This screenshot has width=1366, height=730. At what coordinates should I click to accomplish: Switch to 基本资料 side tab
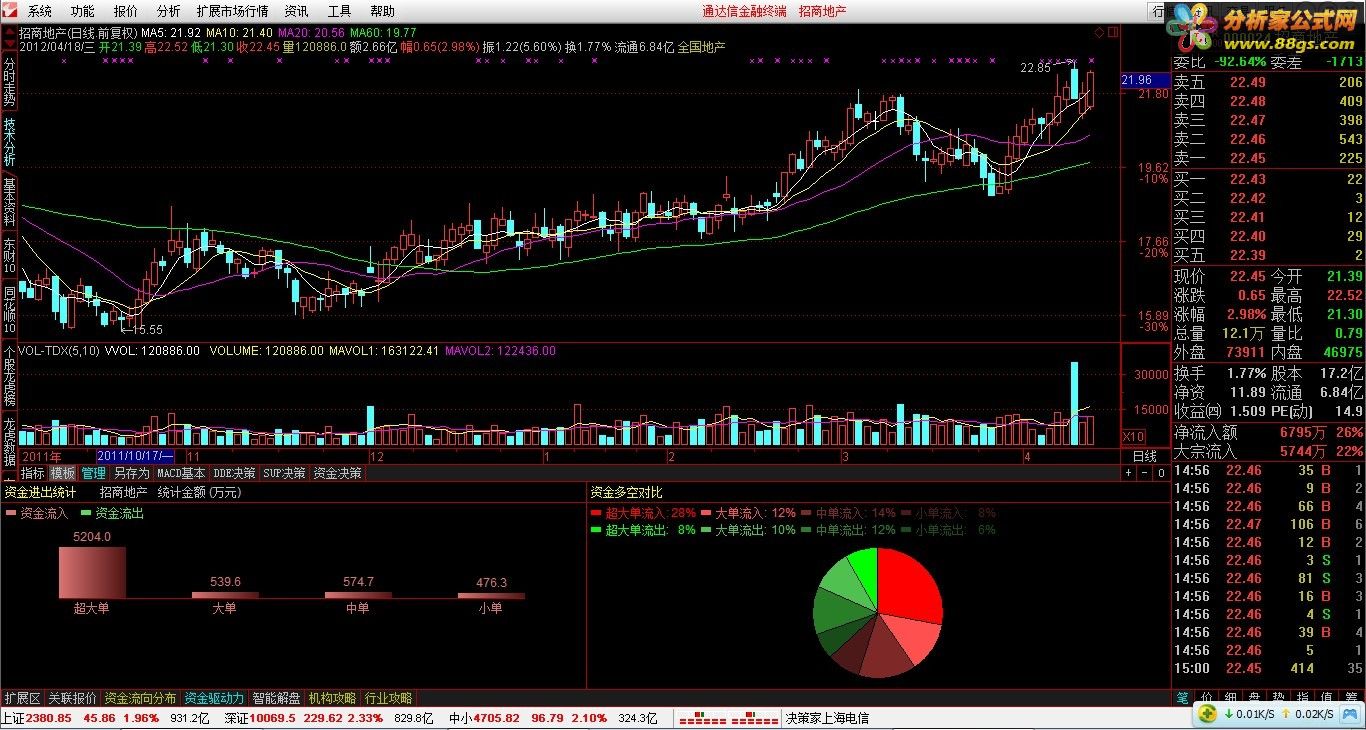coord(9,201)
